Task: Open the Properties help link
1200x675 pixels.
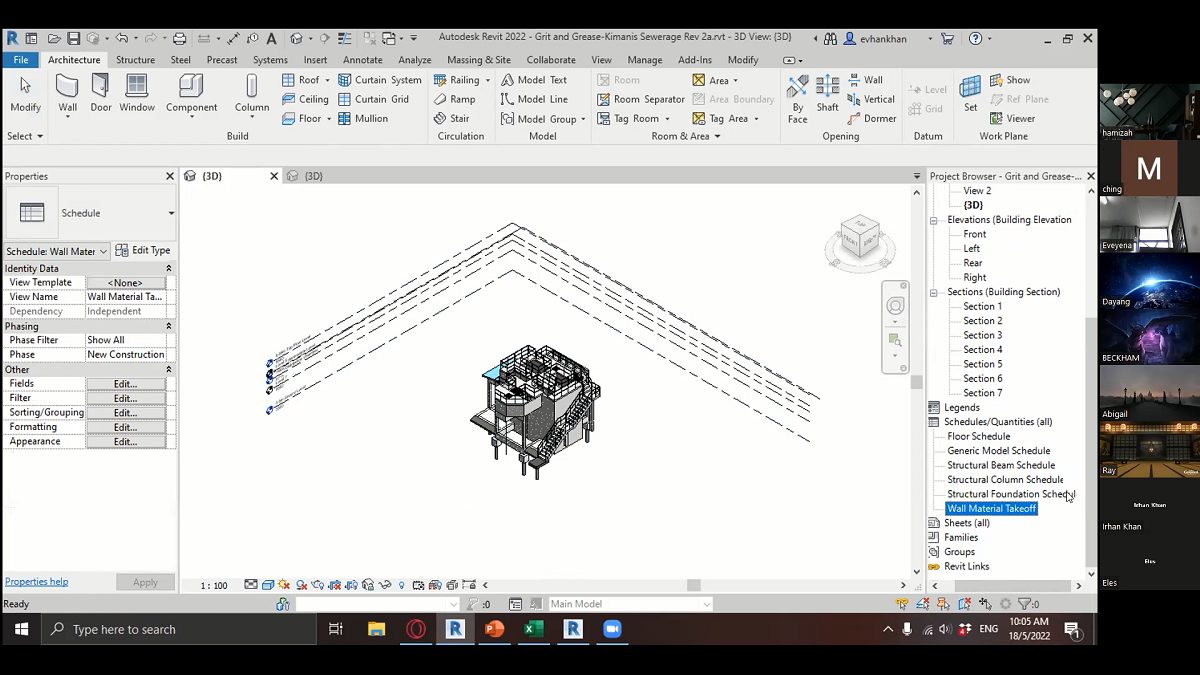Action: (x=37, y=582)
